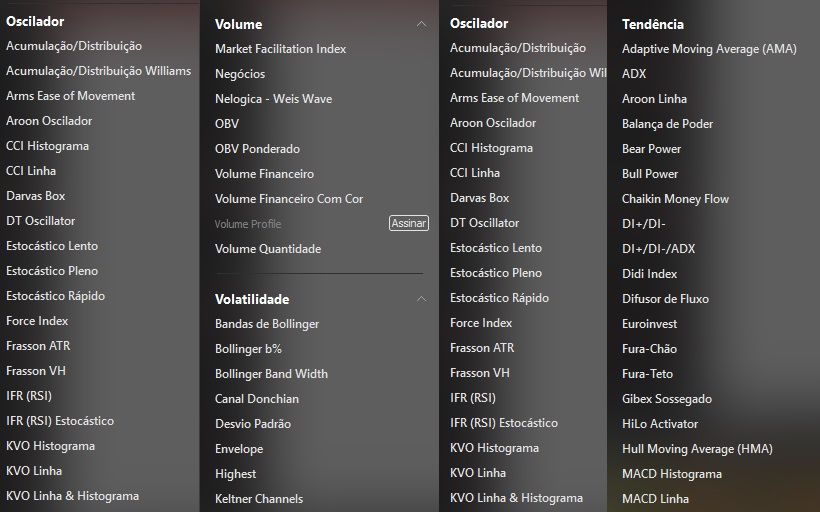Add Adaptive Moving Average (AMA)
The image size is (820, 512).
[x=709, y=49]
